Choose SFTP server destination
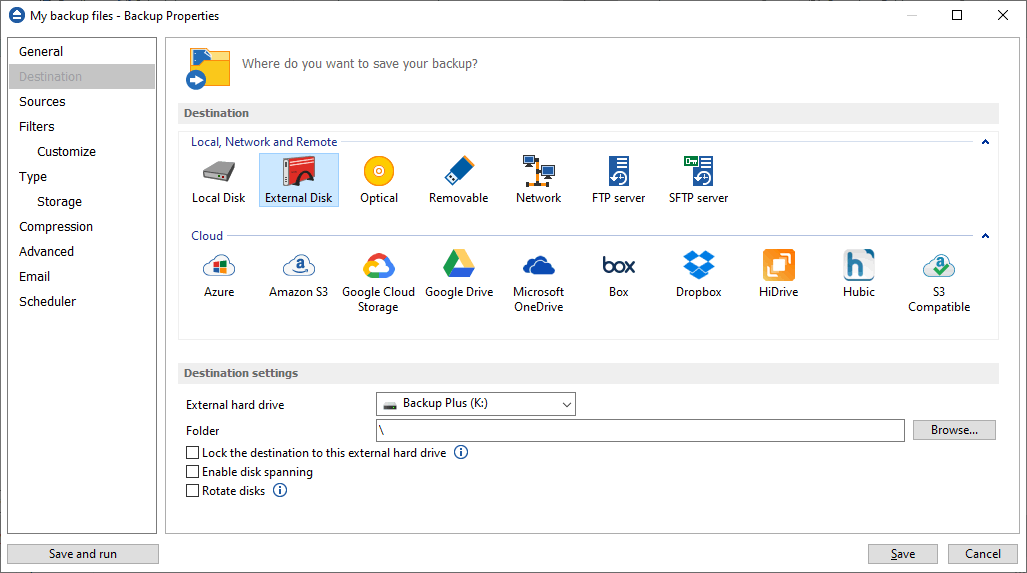The image size is (1027, 573). 698,180
